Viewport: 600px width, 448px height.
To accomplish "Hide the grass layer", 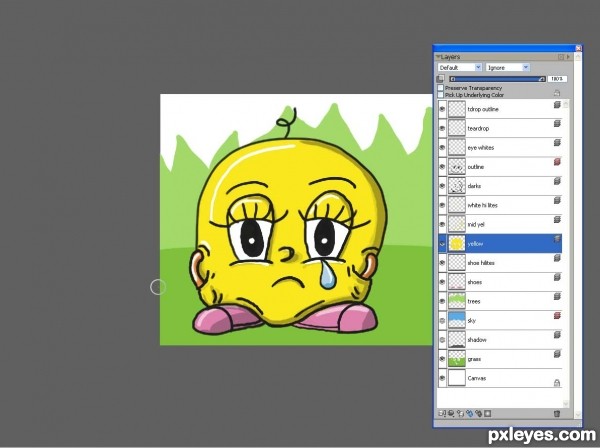I will click(442, 359).
